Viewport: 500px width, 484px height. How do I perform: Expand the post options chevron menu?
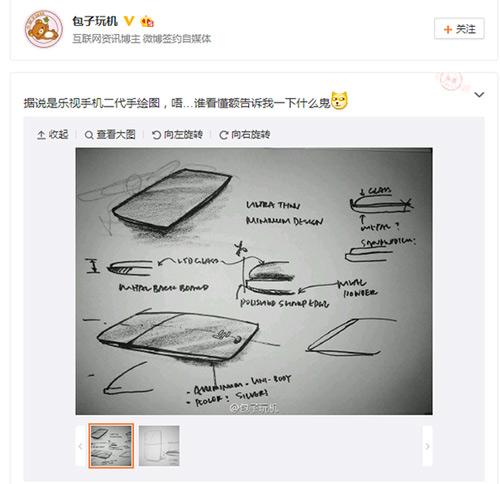[x=479, y=95]
